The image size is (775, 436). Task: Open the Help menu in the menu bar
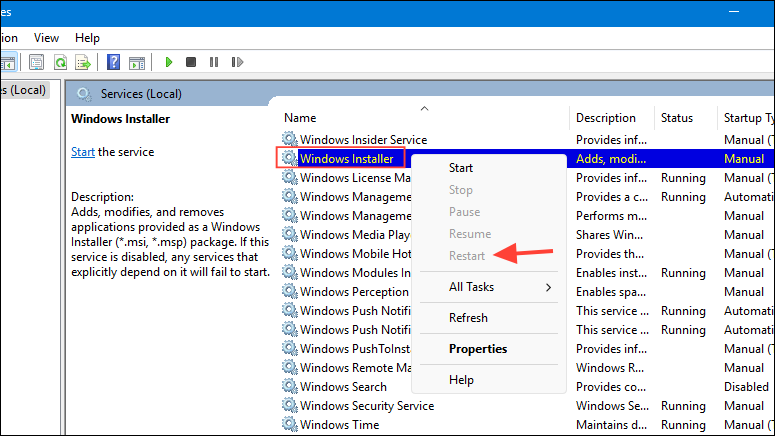pos(87,38)
